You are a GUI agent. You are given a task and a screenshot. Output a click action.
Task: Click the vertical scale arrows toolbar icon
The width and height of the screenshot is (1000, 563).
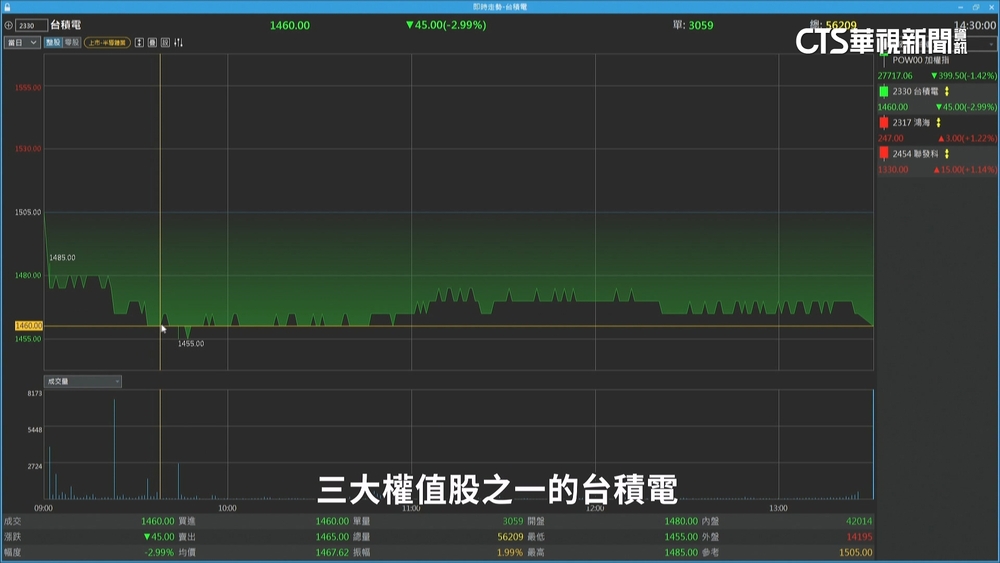[139, 43]
